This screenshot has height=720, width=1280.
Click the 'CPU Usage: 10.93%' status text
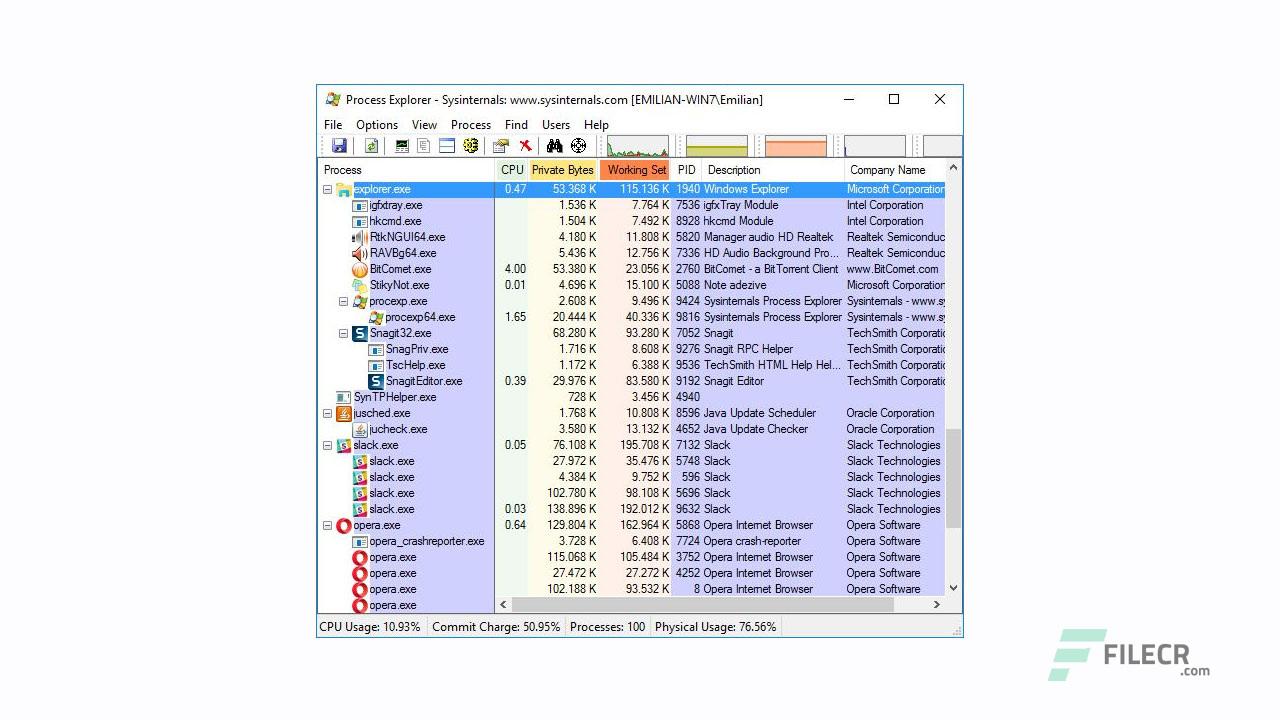pyautogui.click(x=370, y=627)
